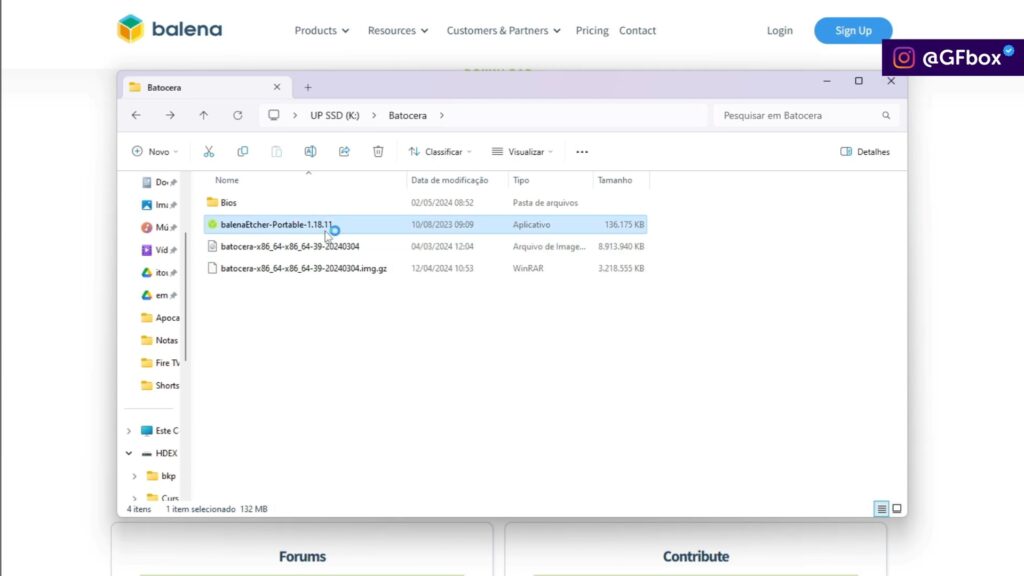
Task: Open the Pricing page link
Action: pyautogui.click(x=592, y=31)
